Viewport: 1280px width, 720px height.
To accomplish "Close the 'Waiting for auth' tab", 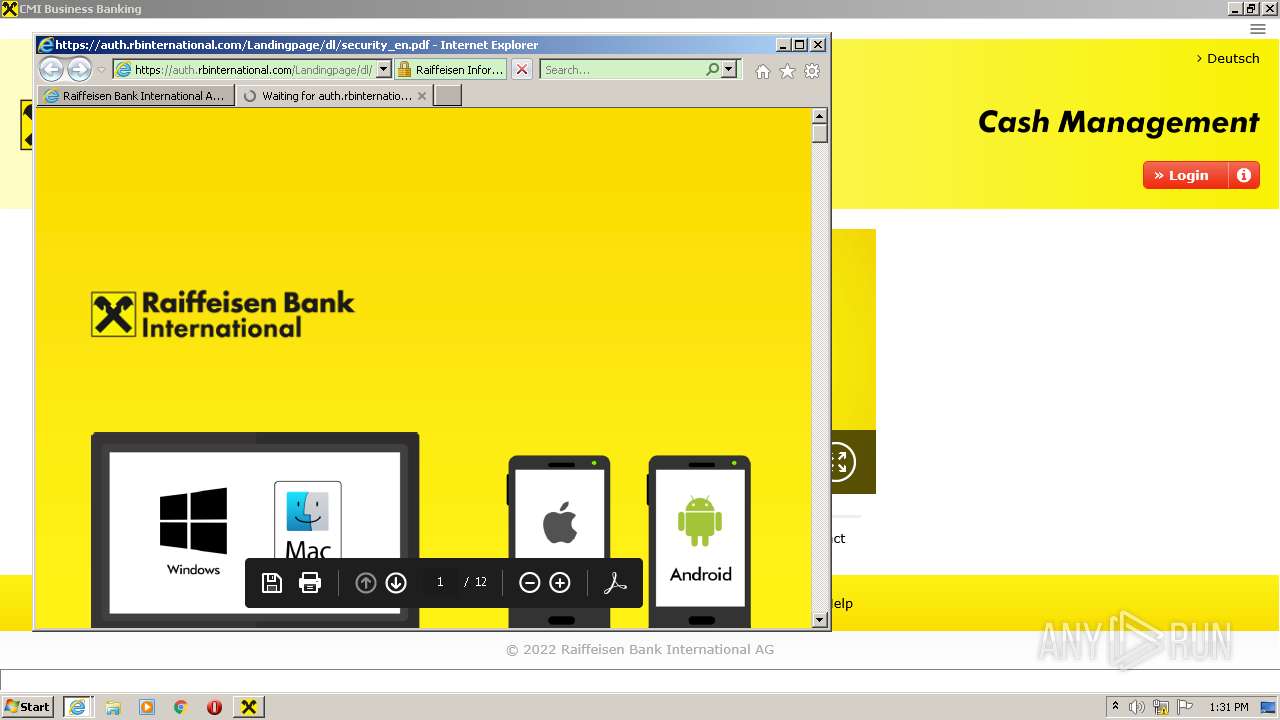I will [422, 96].
